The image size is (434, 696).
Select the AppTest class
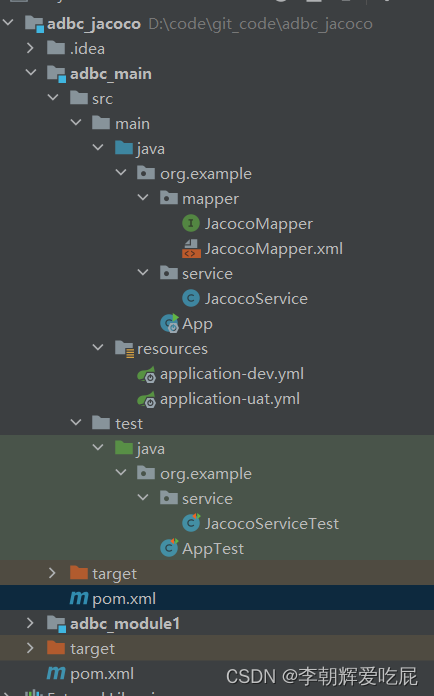click(213, 549)
